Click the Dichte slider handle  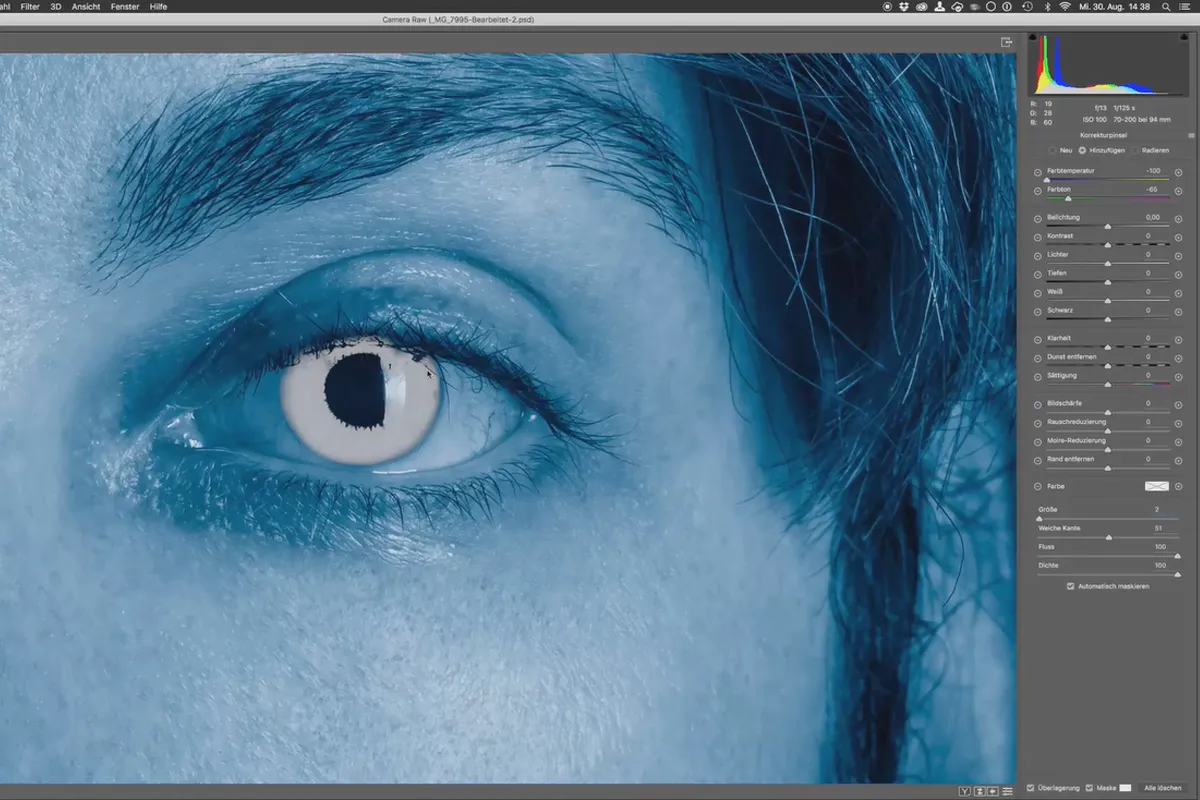coord(1177,574)
